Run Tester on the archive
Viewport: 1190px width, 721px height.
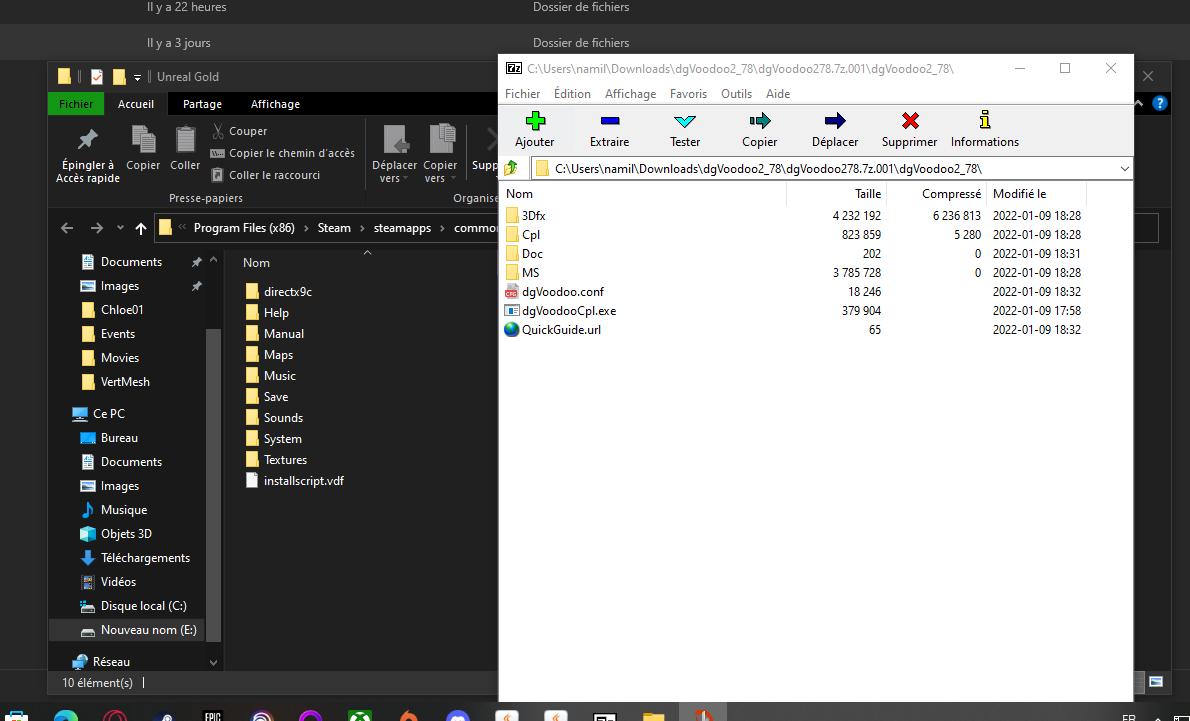click(685, 130)
